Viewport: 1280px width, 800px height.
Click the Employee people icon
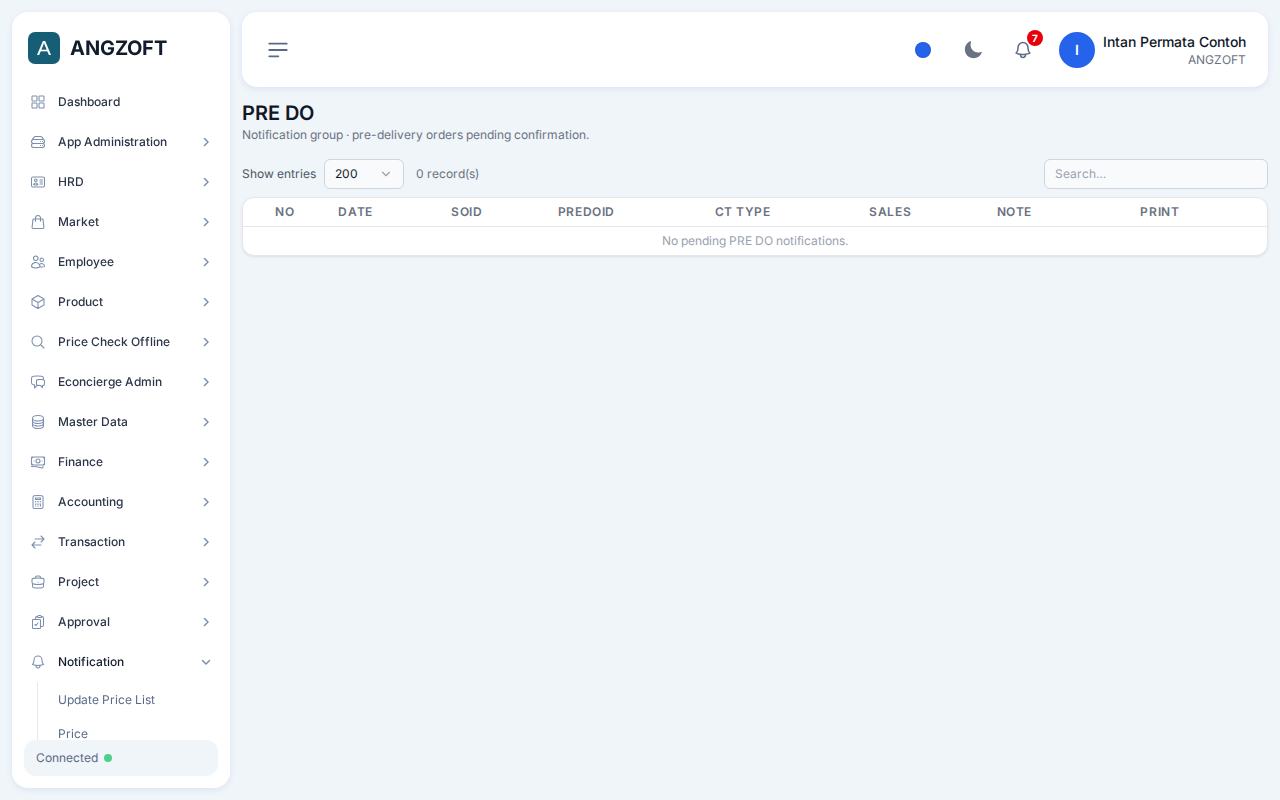click(x=38, y=262)
